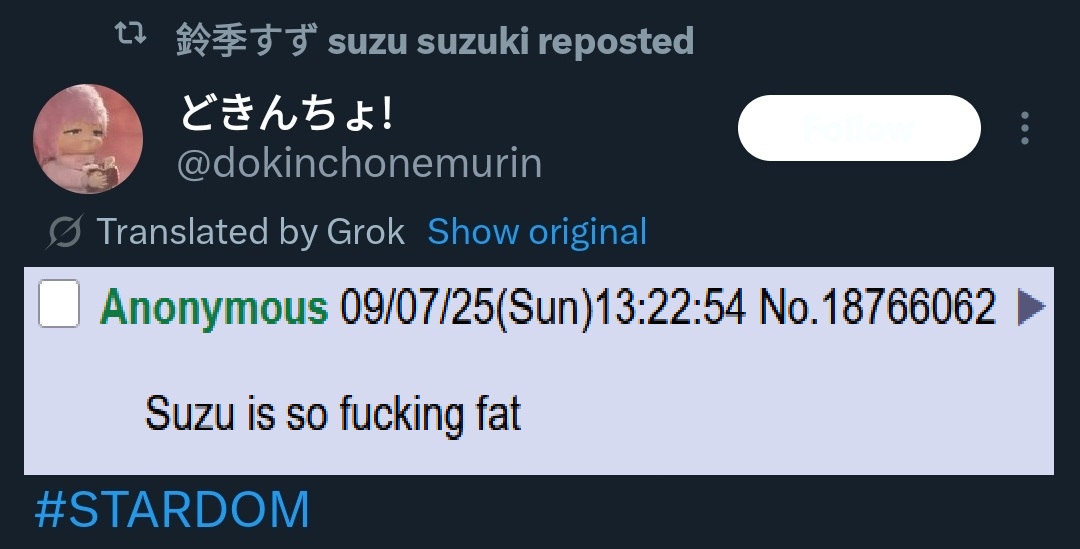The height and width of the screenshot is (549, 1080).
Task: Click the Grok slashed-circle icon
Action: tap(65, 231)
